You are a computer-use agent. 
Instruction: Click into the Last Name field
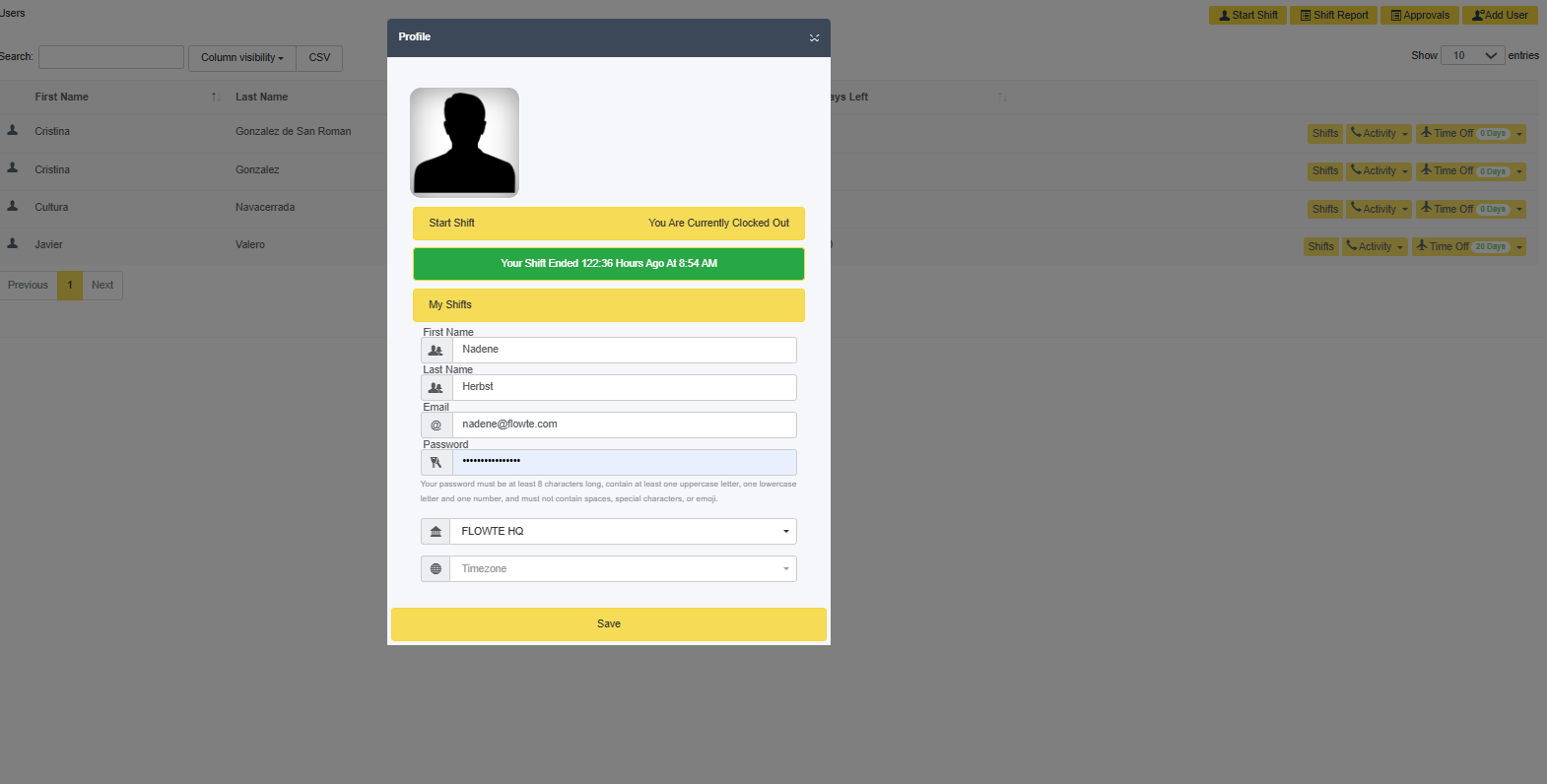point(623,387)
